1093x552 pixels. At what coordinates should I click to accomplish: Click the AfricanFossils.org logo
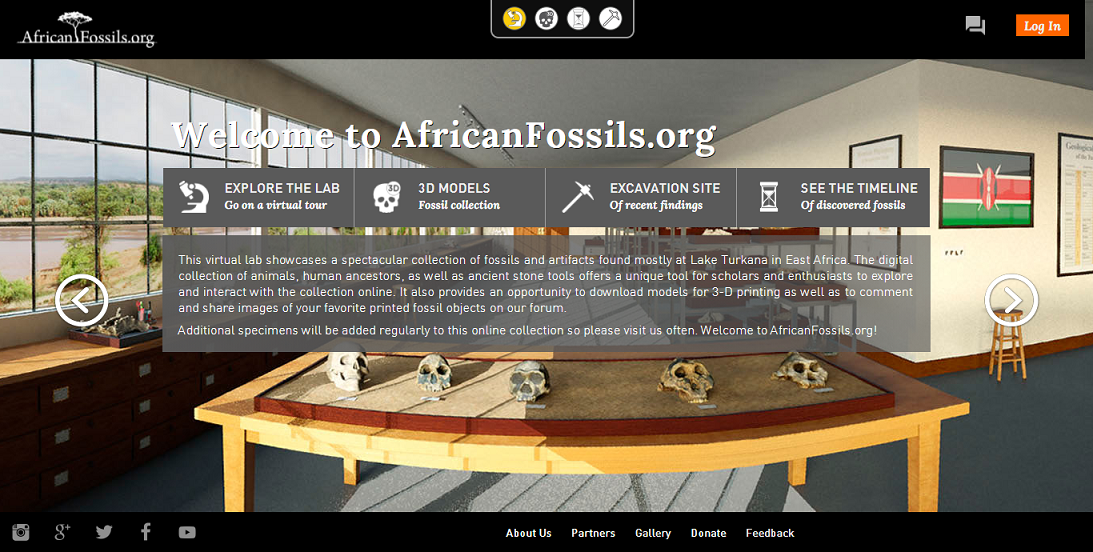[x=86, y=29]
